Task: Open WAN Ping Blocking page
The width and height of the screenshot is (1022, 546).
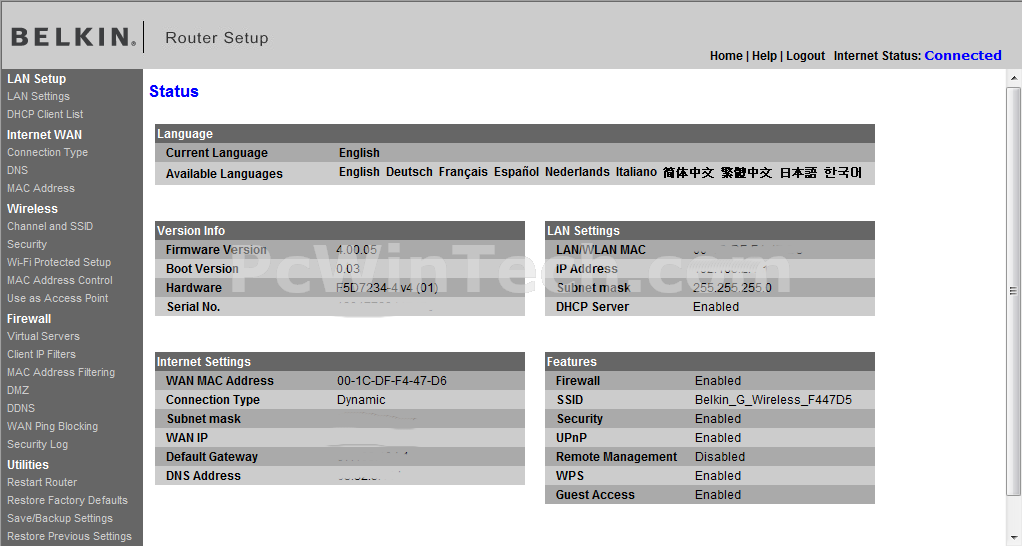Action: point(52,426)
